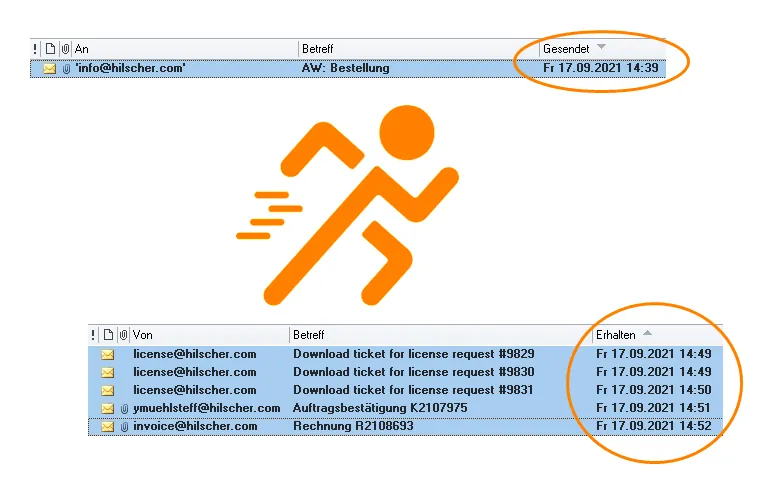Click envelope icon for license request #9830
This screenshot has width=773, height=494.
(x=107, y=372)
